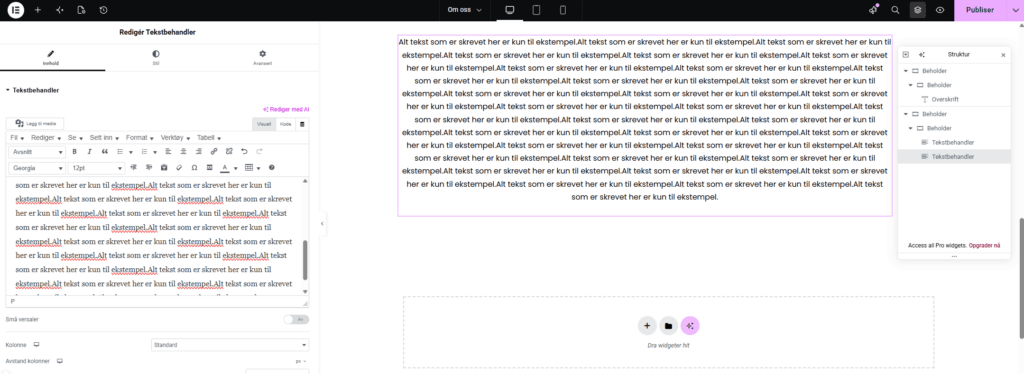Apply blockquote formatting
Viewport: 1024px width, 374px height.
(104, 152)
